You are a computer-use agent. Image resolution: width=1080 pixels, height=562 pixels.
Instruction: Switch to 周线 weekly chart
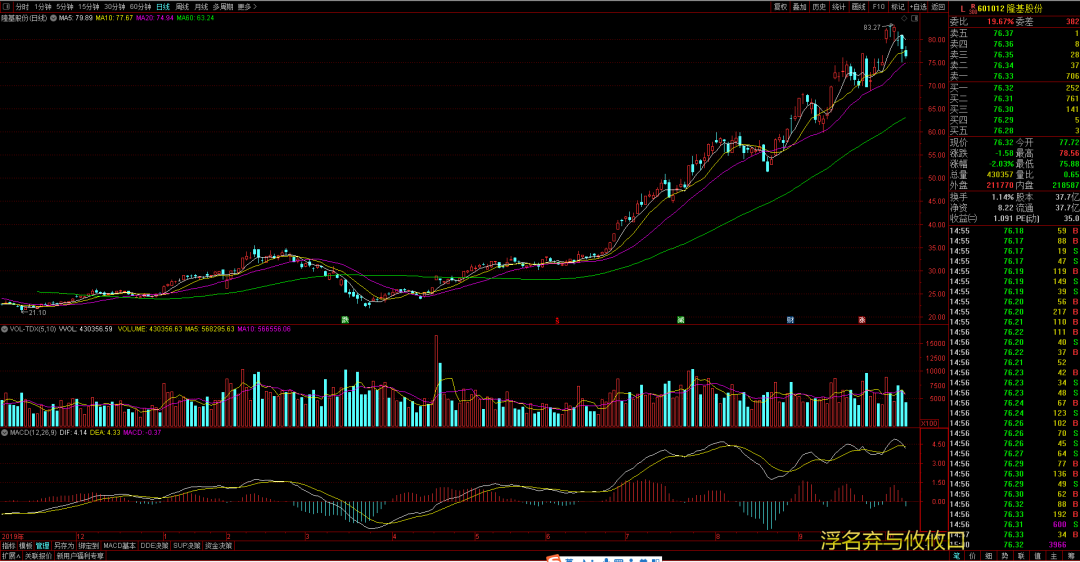tap(182, 6)
